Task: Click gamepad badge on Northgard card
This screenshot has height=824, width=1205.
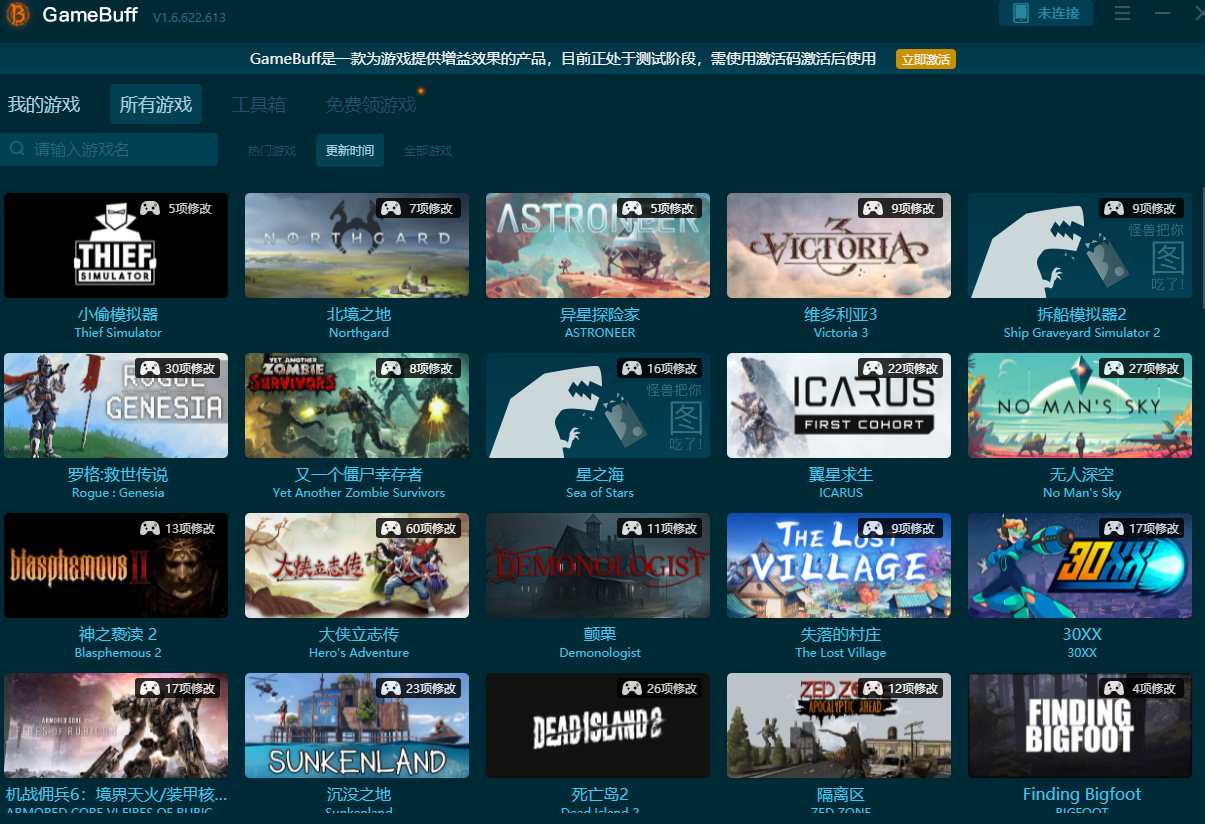Action: [391, 208]
